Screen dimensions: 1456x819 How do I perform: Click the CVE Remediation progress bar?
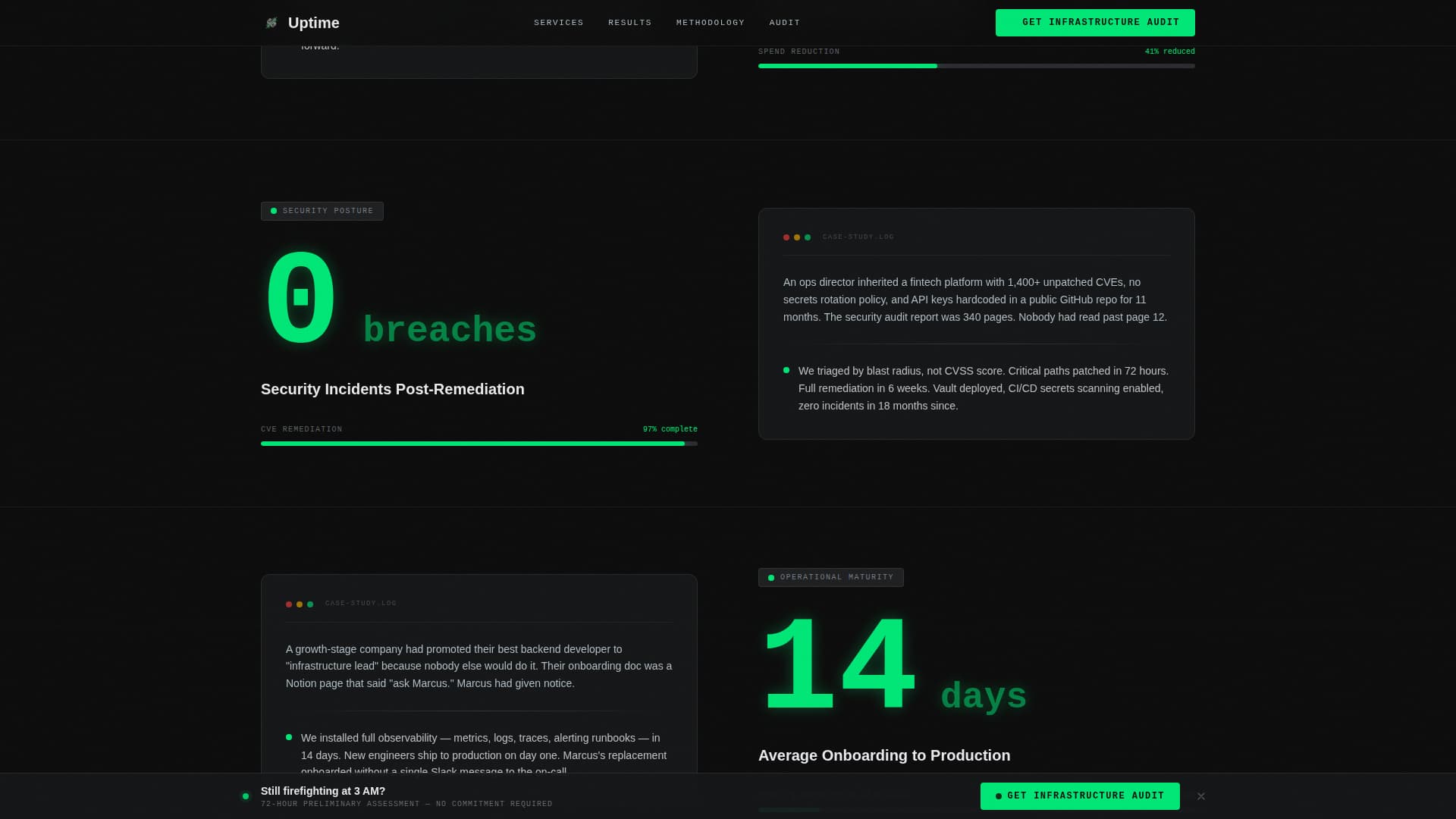479,444
